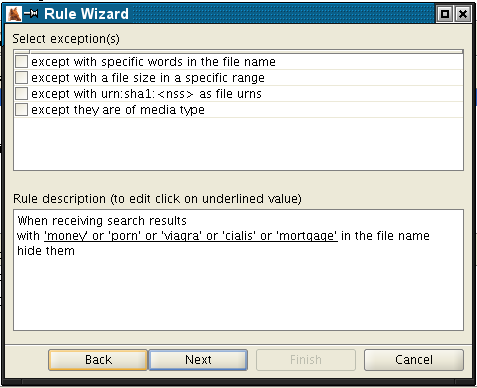This screenshot has width=477, height=388.
Task: Toggle the media type exception checkbox
Action: pyautogui.click(x=21, y=110)
